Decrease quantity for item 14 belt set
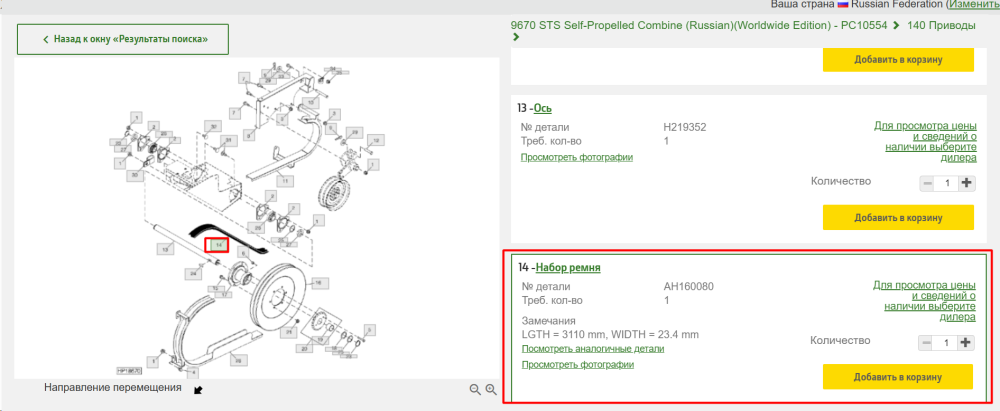This screenshot has height=411, width=1000. click(x=926, y=343)
